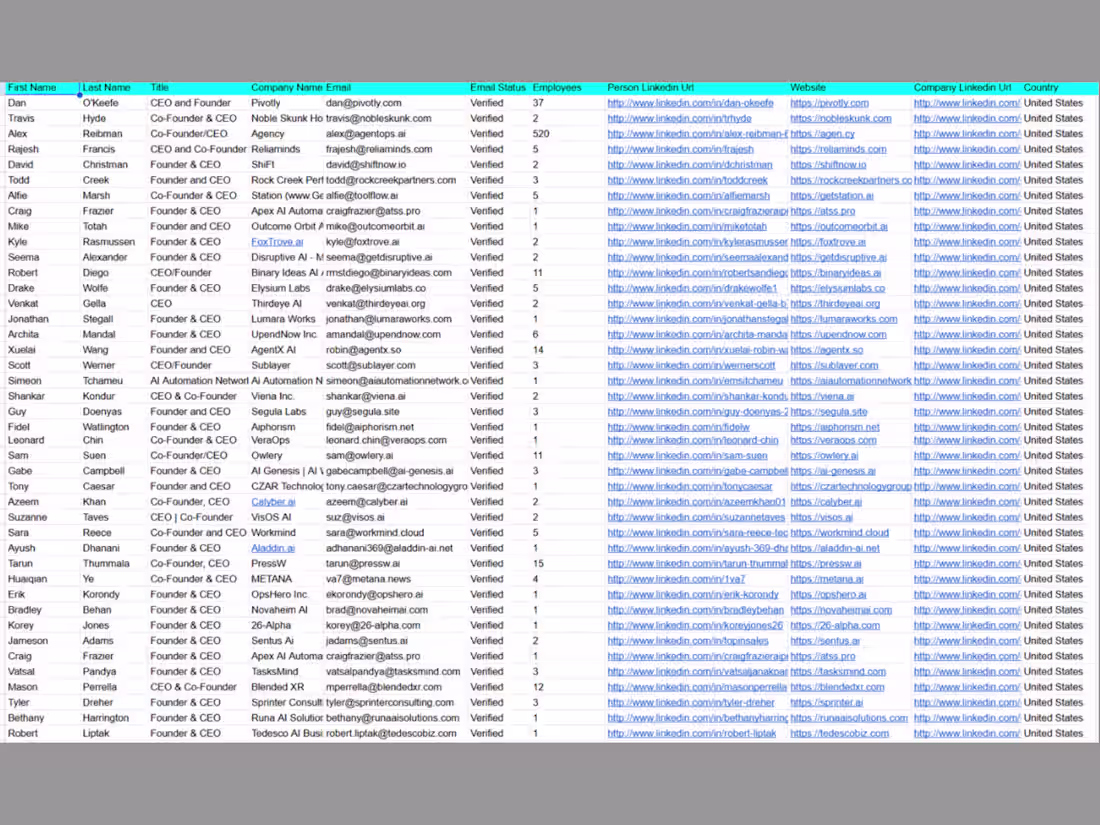Open the tasksmind.com website link
Screen dimensions: 1100x825
(838, 672)
